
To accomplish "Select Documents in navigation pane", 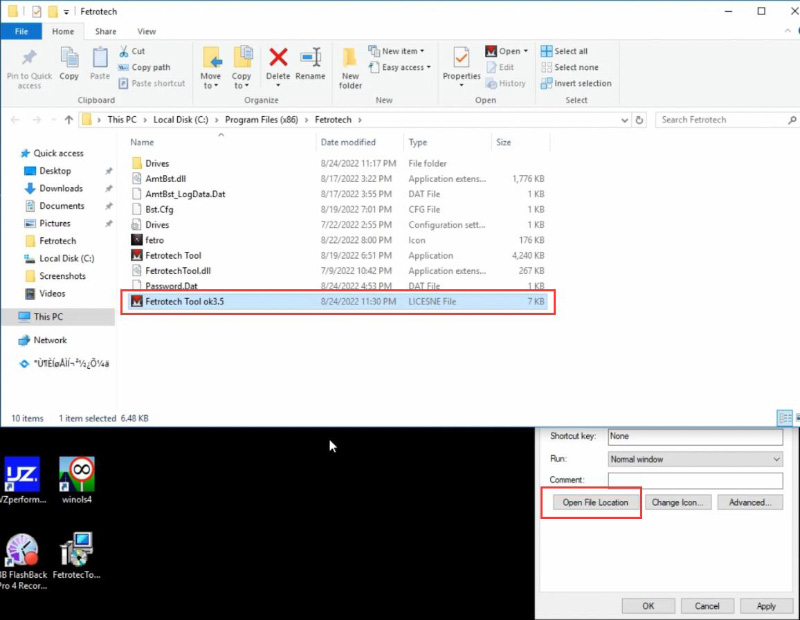I will point(62,206).
